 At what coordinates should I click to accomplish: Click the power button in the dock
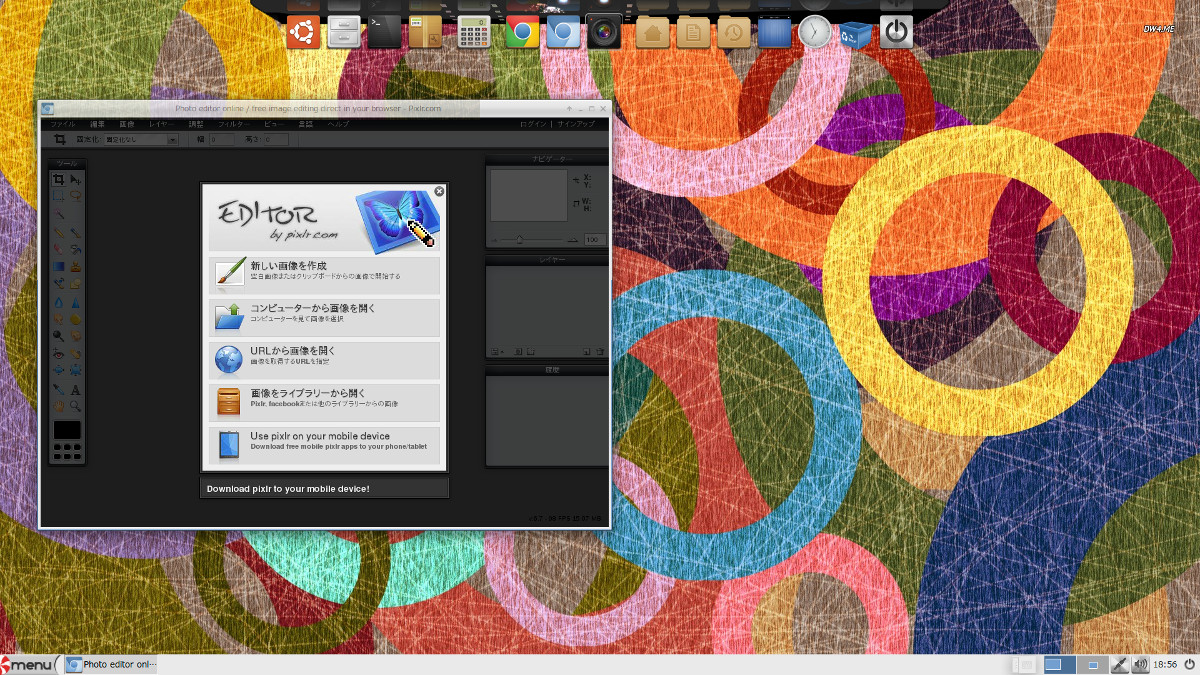click(896, 33)
